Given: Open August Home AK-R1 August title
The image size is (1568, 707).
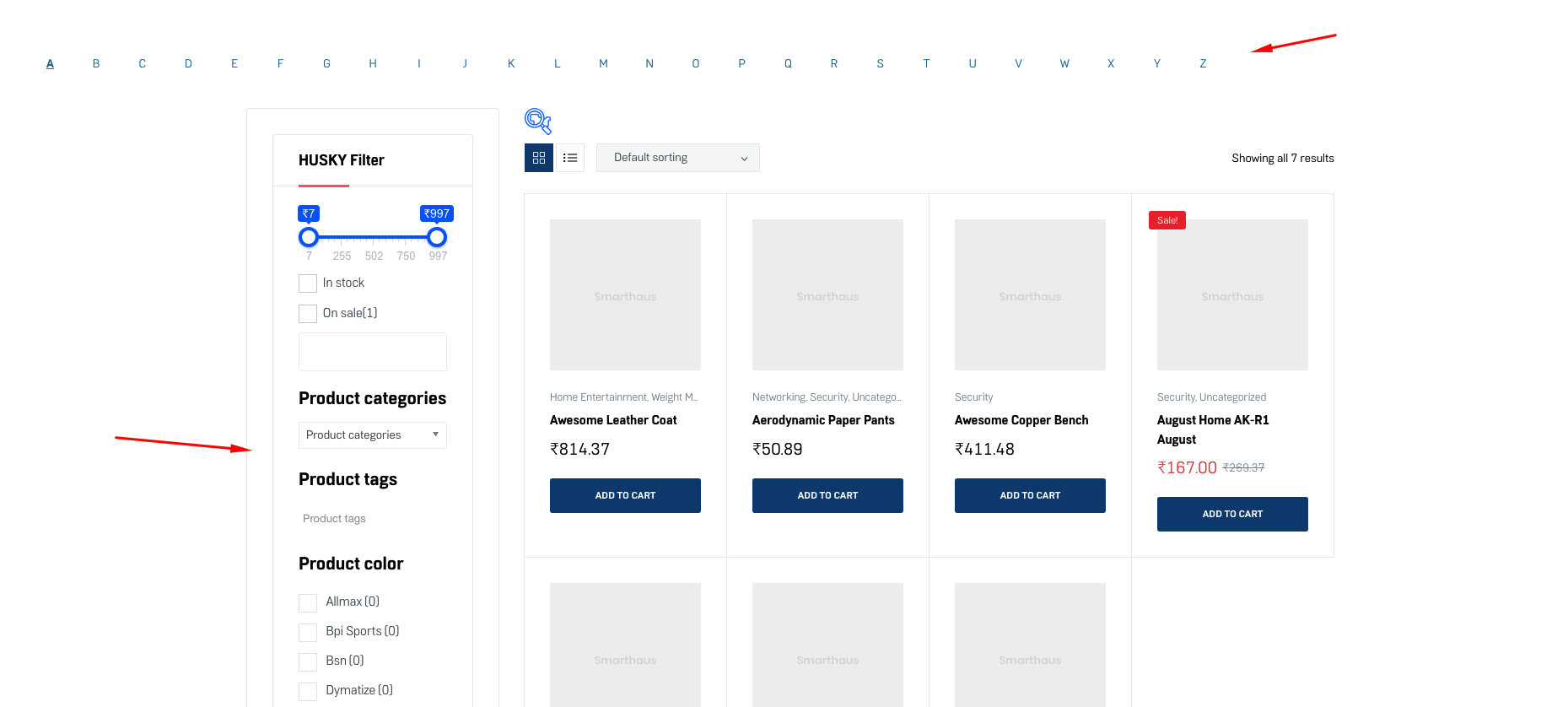Looking at the screenshot, I should pos(1213,429).
